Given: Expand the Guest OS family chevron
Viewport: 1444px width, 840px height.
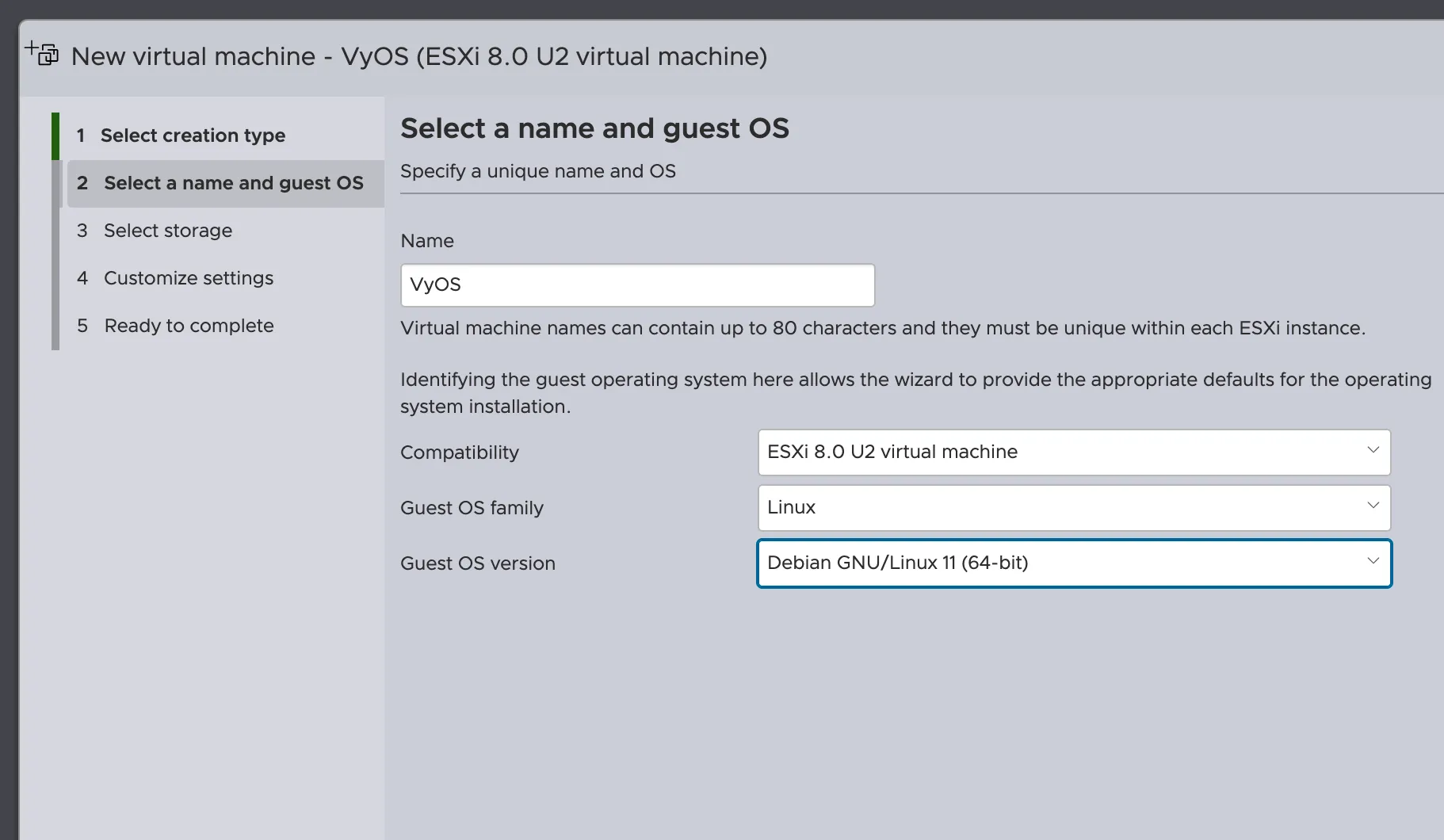Looking at the screenshot, I should click(x=1373, y=505).
